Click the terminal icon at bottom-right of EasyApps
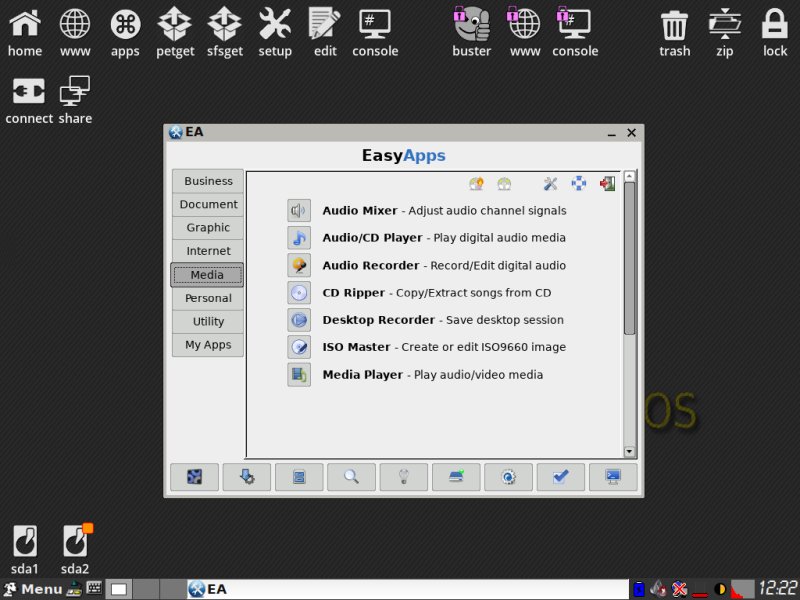Viewport: 800px width, 600px height. click(x=614, y=477)
